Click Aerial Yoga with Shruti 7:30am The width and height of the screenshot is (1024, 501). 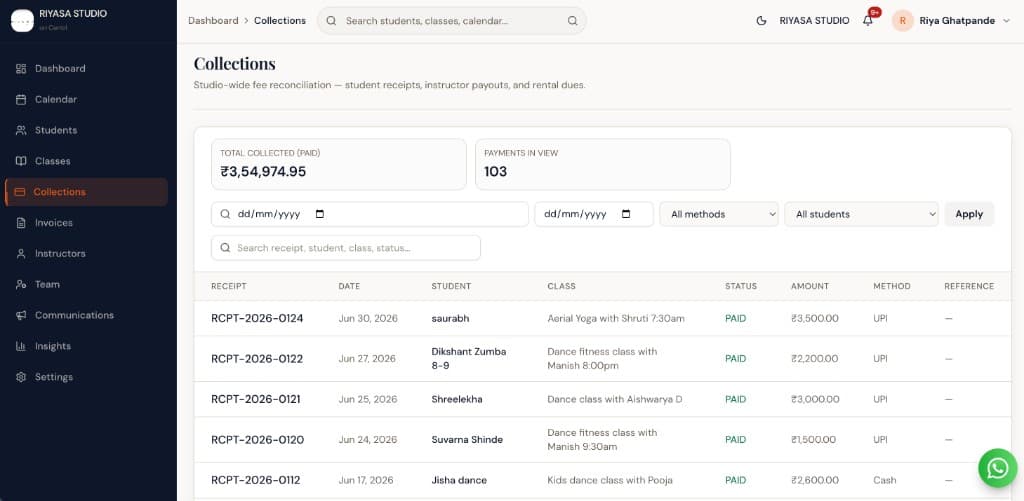pyautogui.click(x=616, y=319)
